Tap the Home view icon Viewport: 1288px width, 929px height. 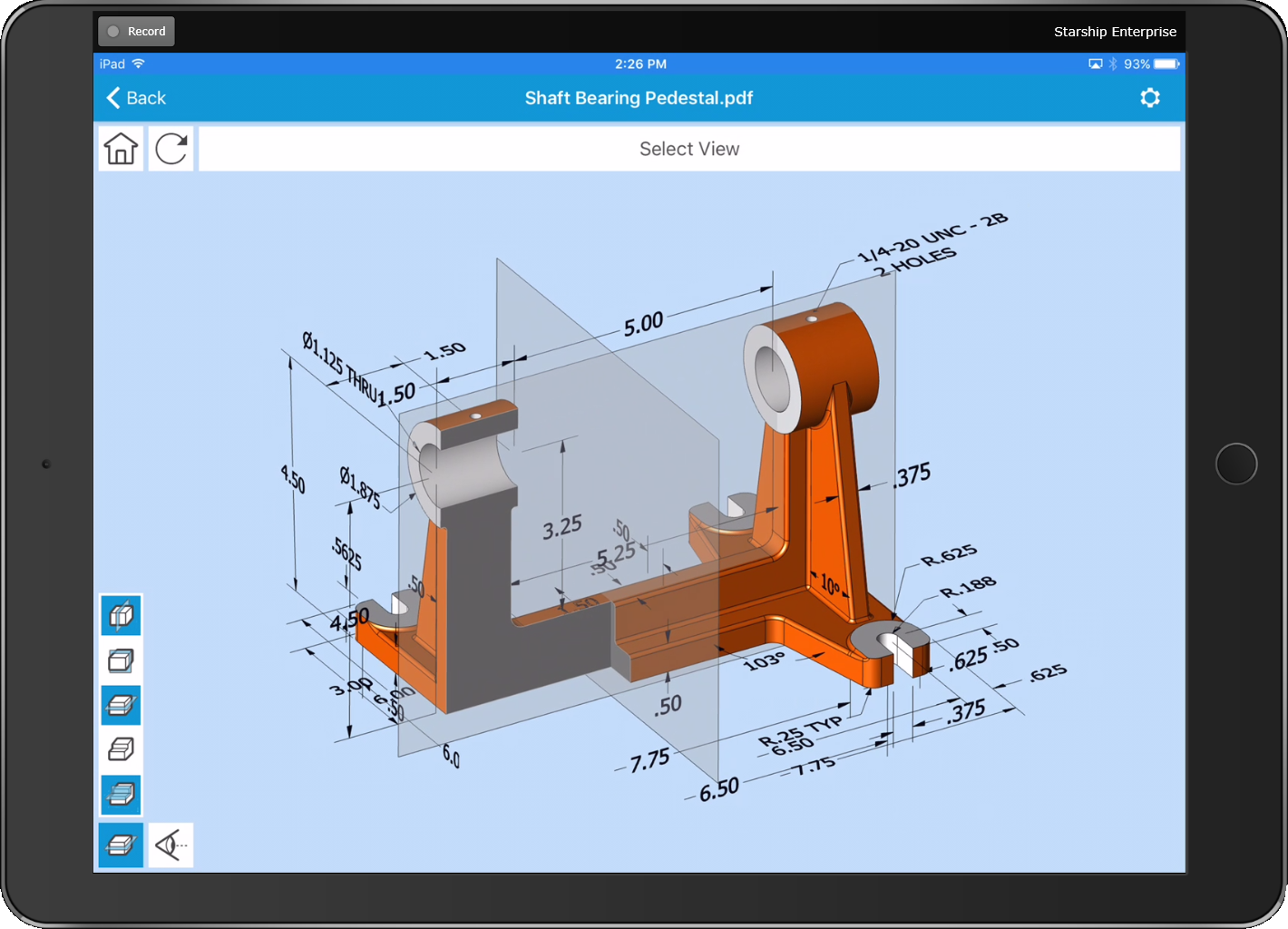pyautogui.click(x=121, y=149)
